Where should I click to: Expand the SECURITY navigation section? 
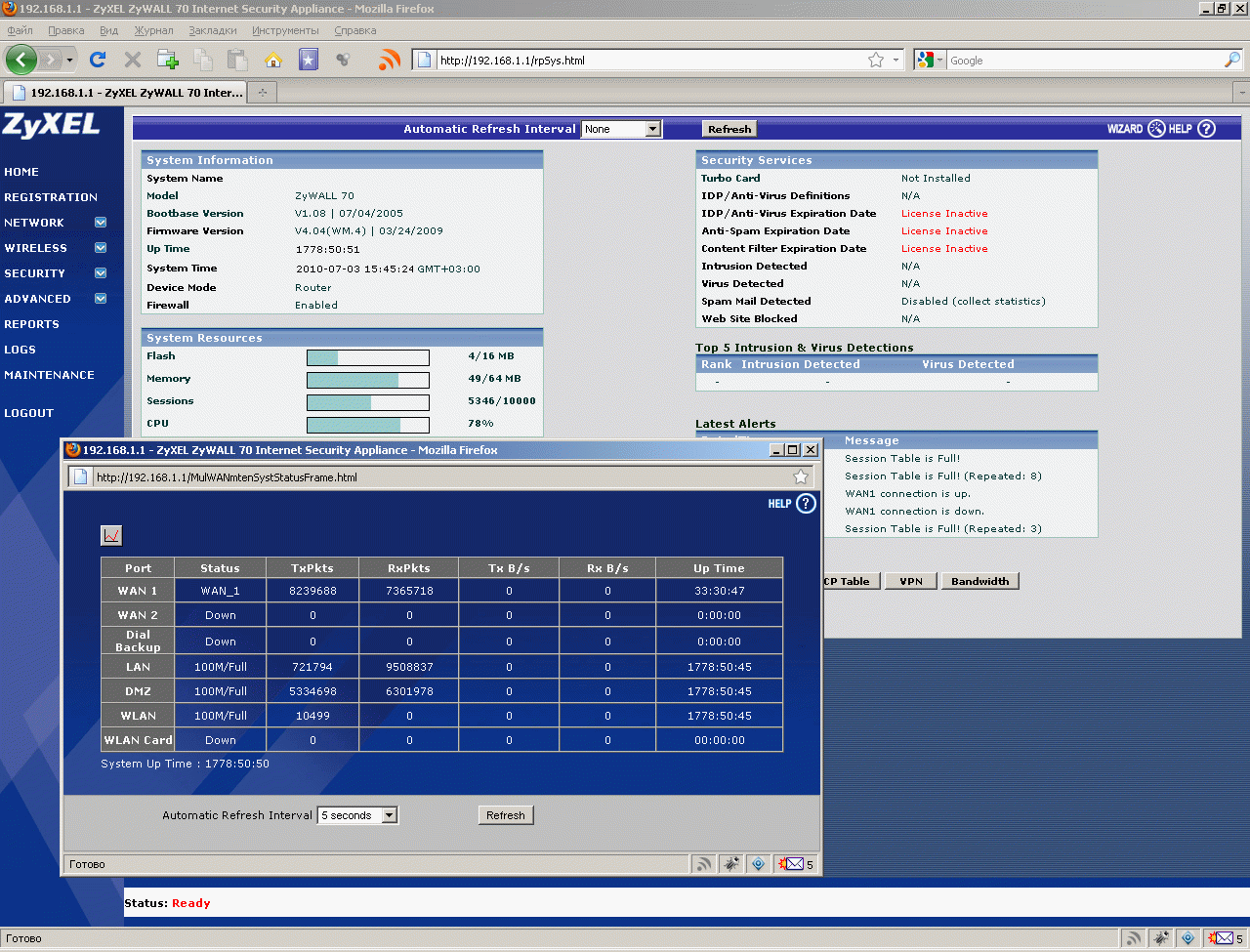pyautogui.click(x=101, y=273)
